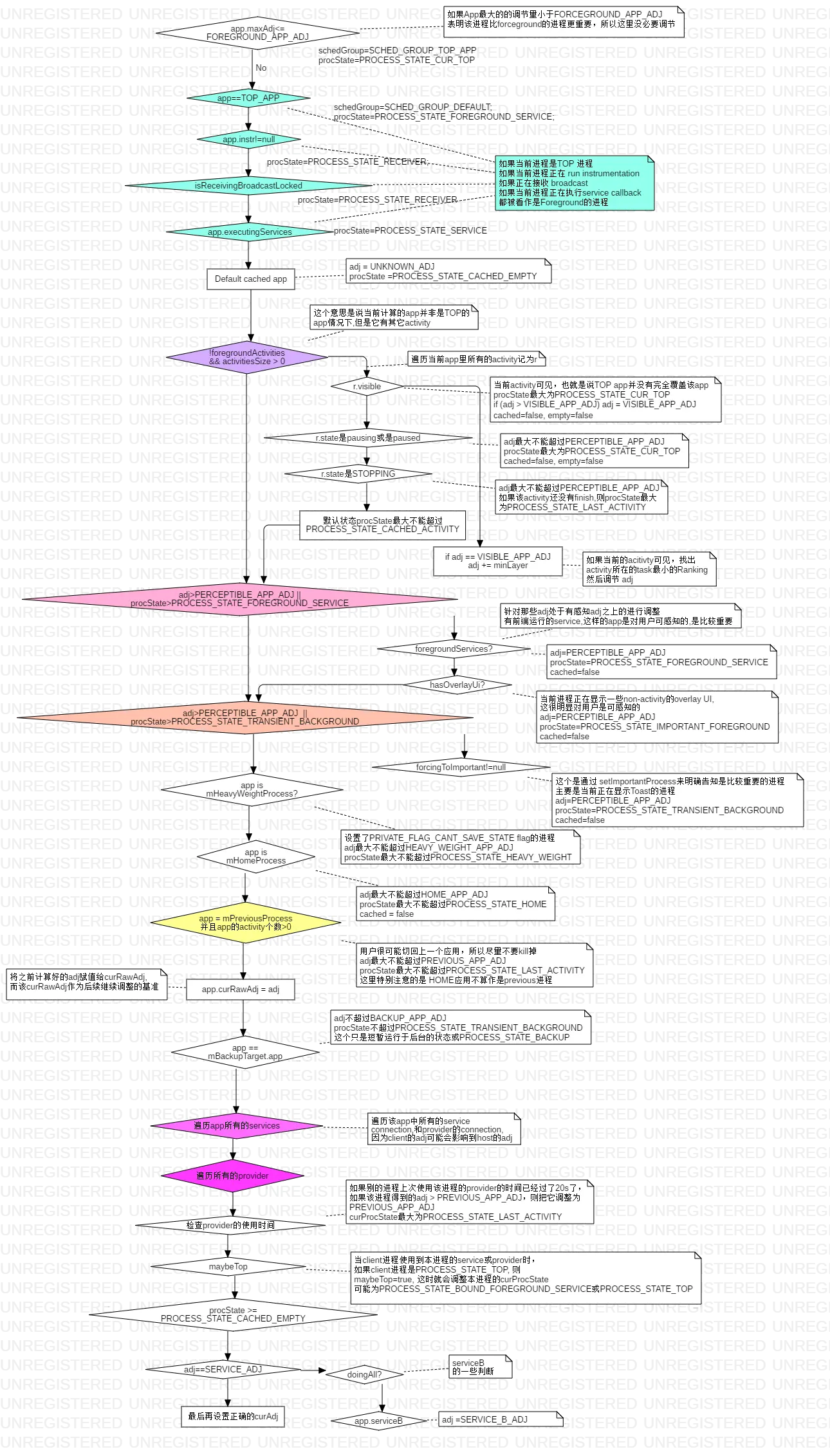Click the isReceivingBroadcastLocked diamond
Image resolution: width=830 pixels, height=1456 pixels.
pyautogui.click(x=248, y=186)
